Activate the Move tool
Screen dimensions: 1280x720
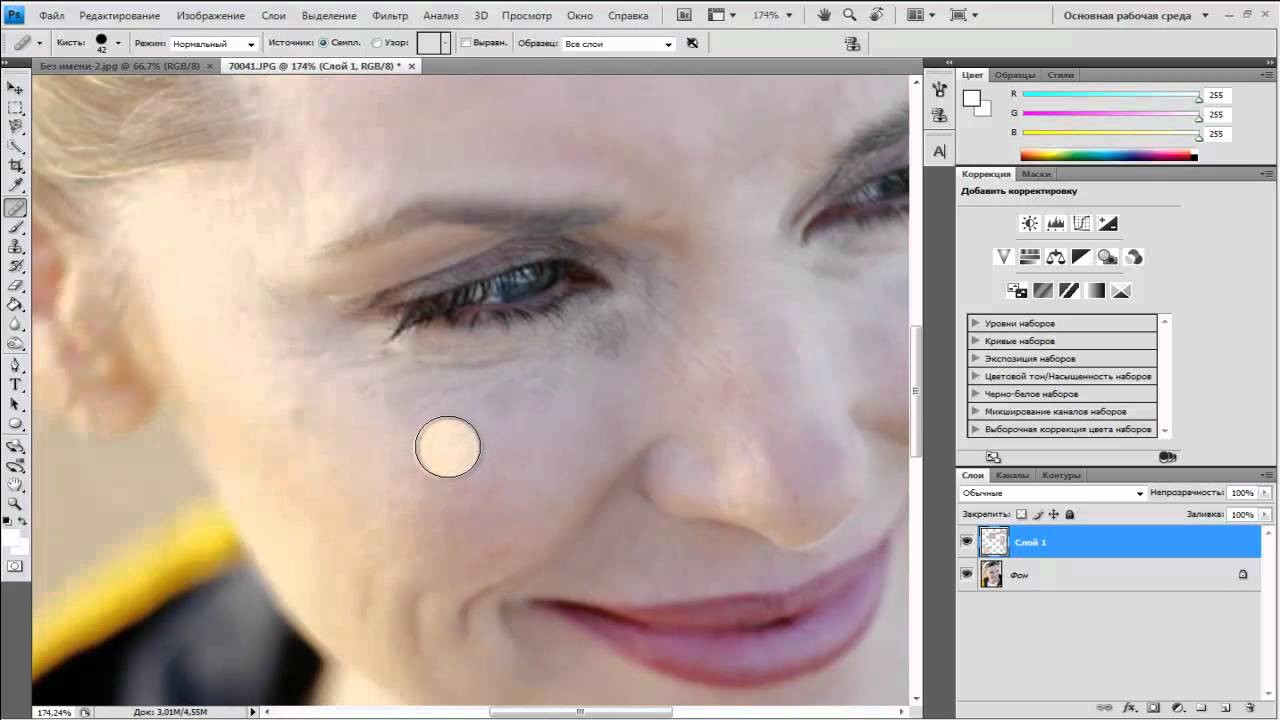16,88
